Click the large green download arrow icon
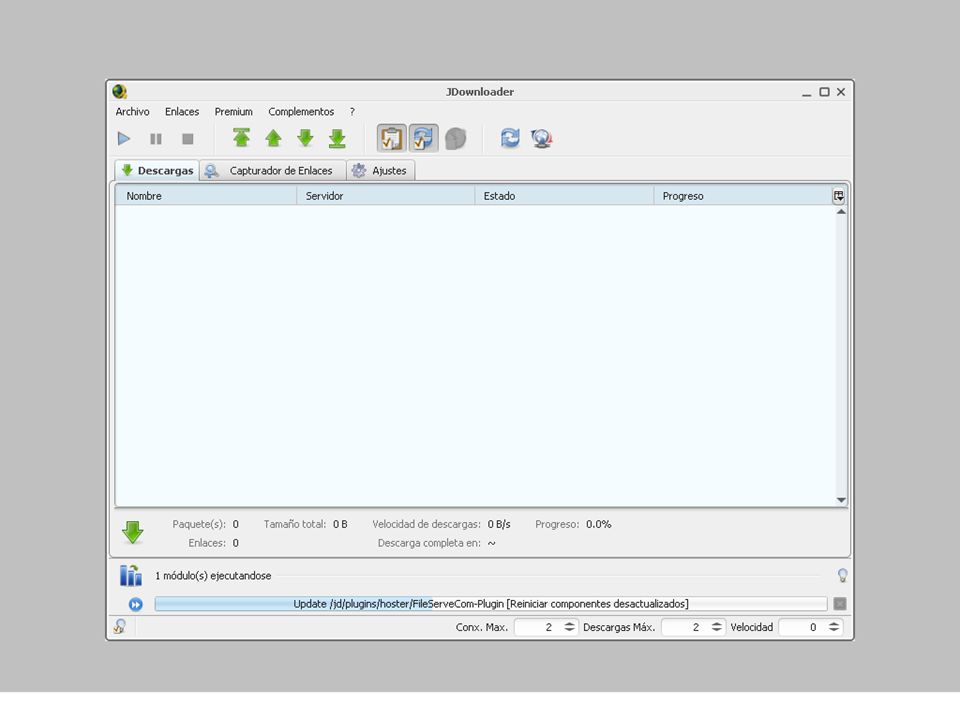Image resolution: width=960 pixels, height=720 pixels. 133,533
